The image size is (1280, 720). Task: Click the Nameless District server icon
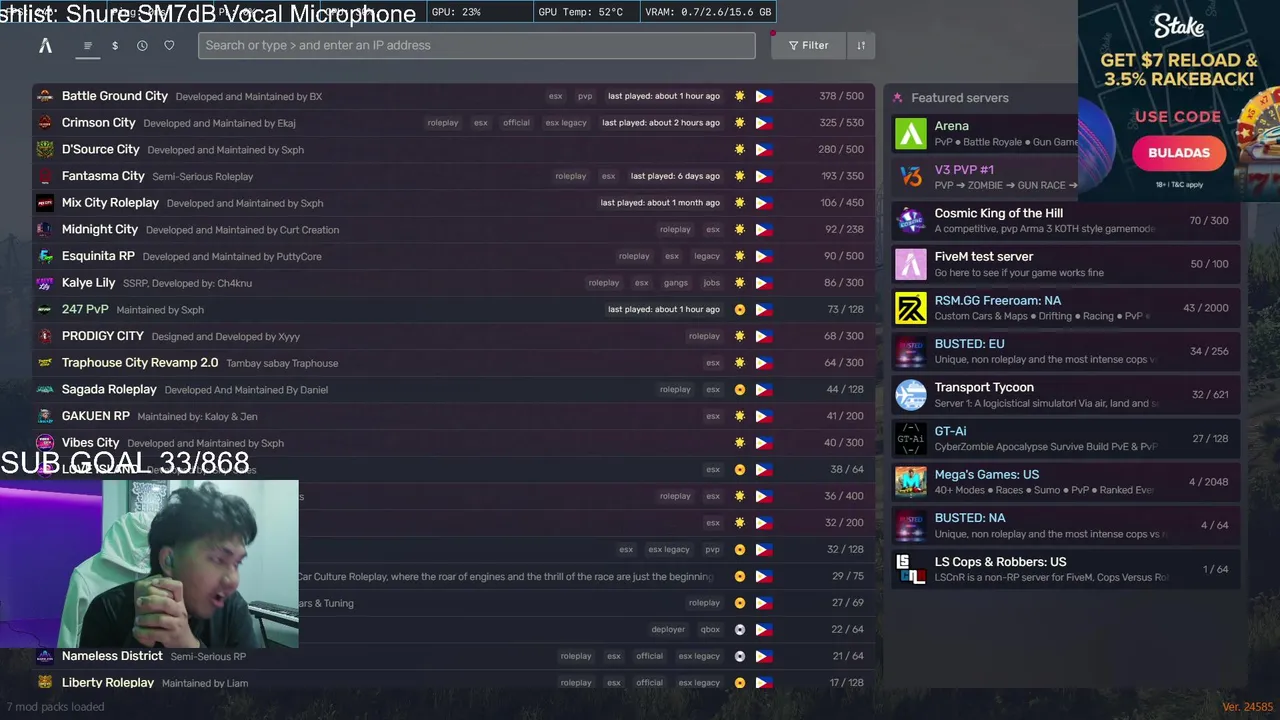[45, 656]
